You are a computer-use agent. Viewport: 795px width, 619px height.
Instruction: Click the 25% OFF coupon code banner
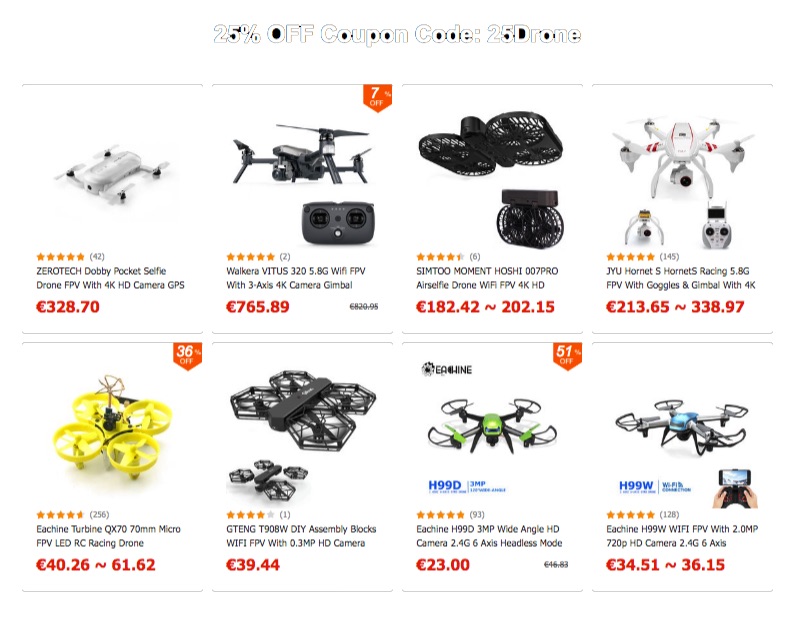(x=397, y=34)
